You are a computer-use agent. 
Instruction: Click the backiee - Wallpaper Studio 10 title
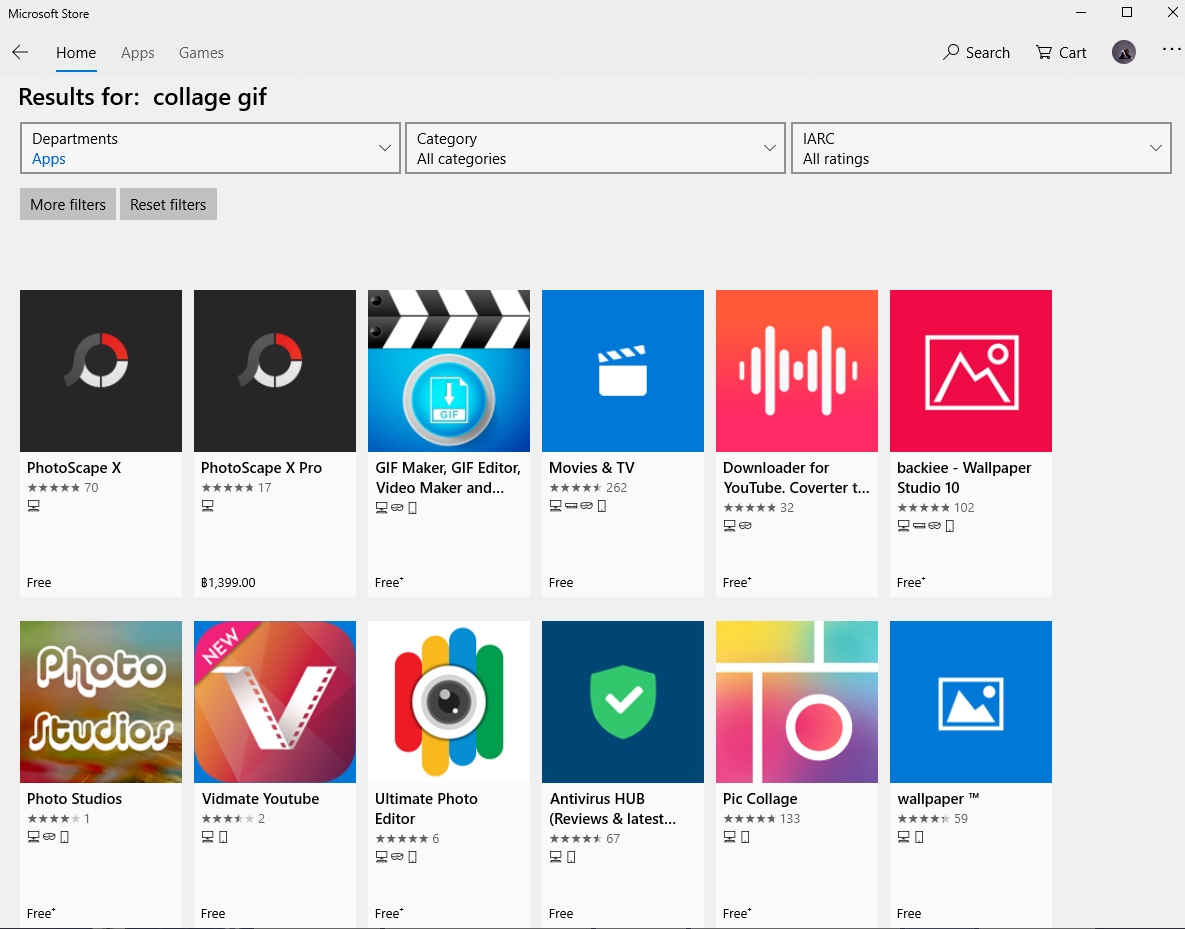(x=964, y=478)
